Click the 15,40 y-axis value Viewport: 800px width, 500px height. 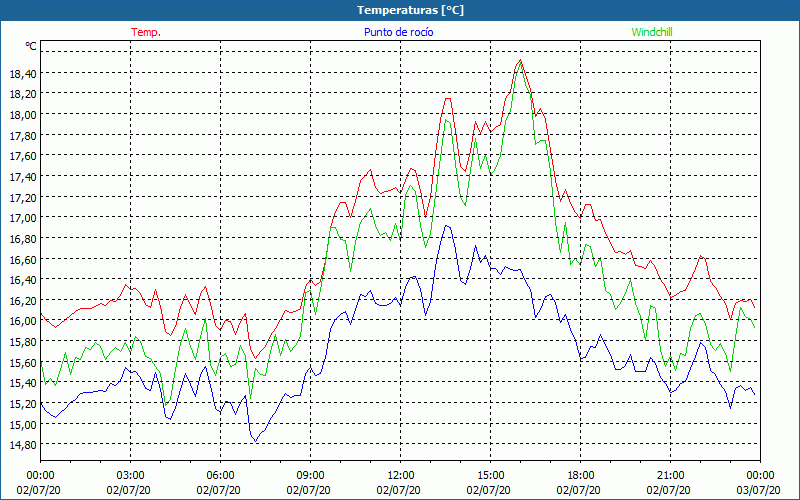pos(23,383)
